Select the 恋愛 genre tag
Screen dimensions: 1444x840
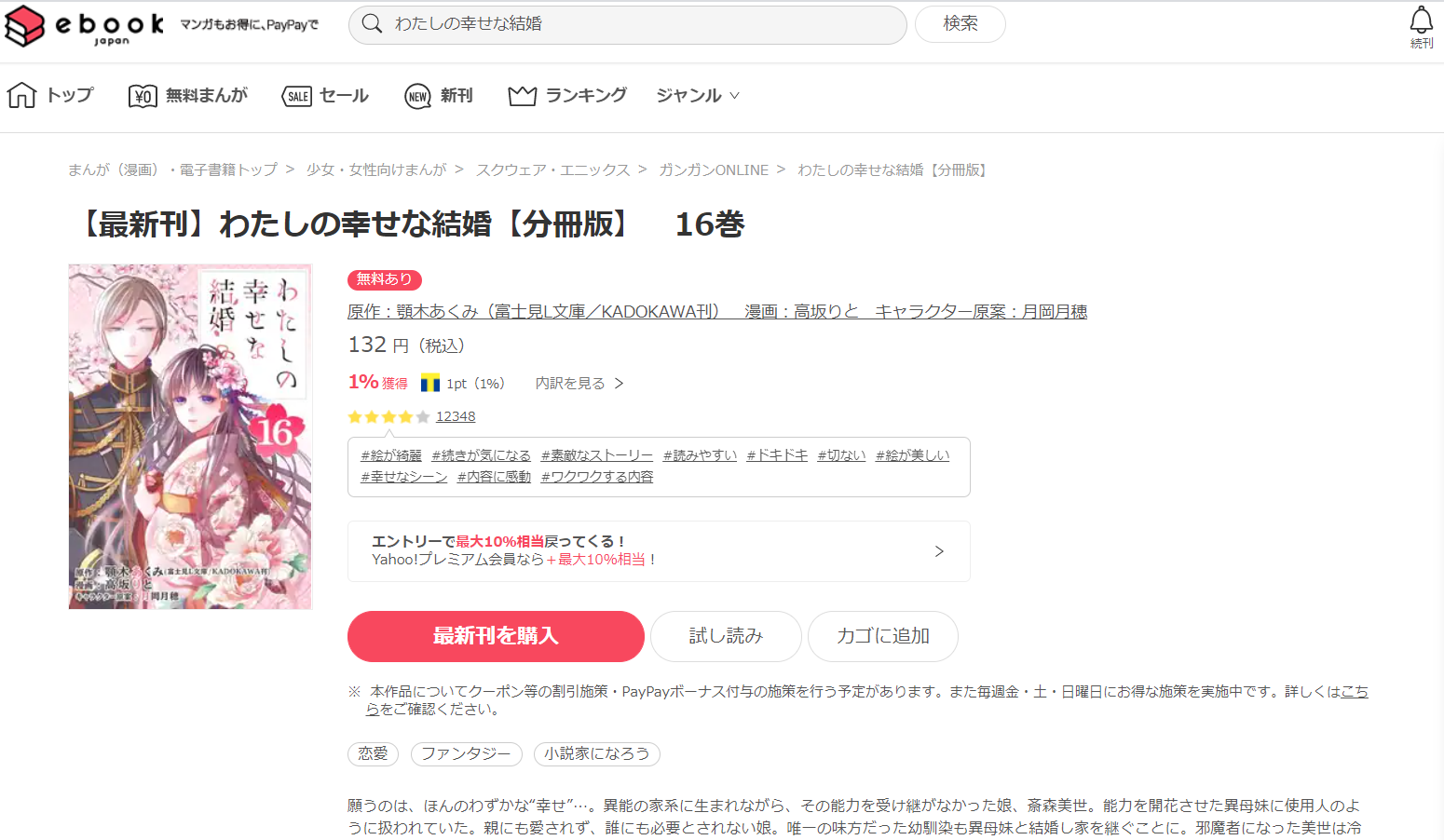[373, 753]
